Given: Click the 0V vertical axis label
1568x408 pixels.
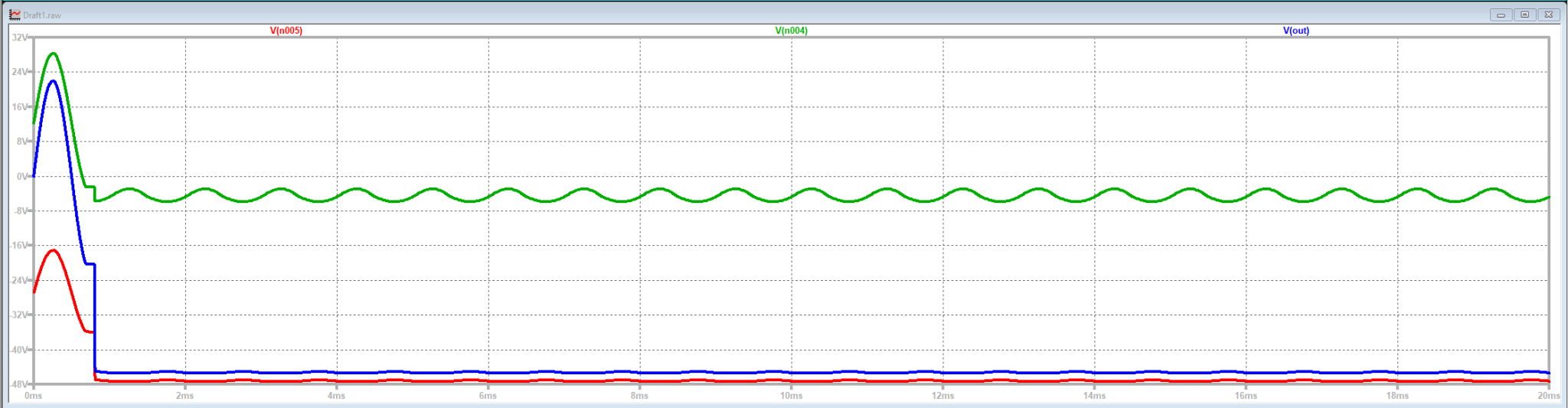Looking at the screenshot, I should point(22,176).
